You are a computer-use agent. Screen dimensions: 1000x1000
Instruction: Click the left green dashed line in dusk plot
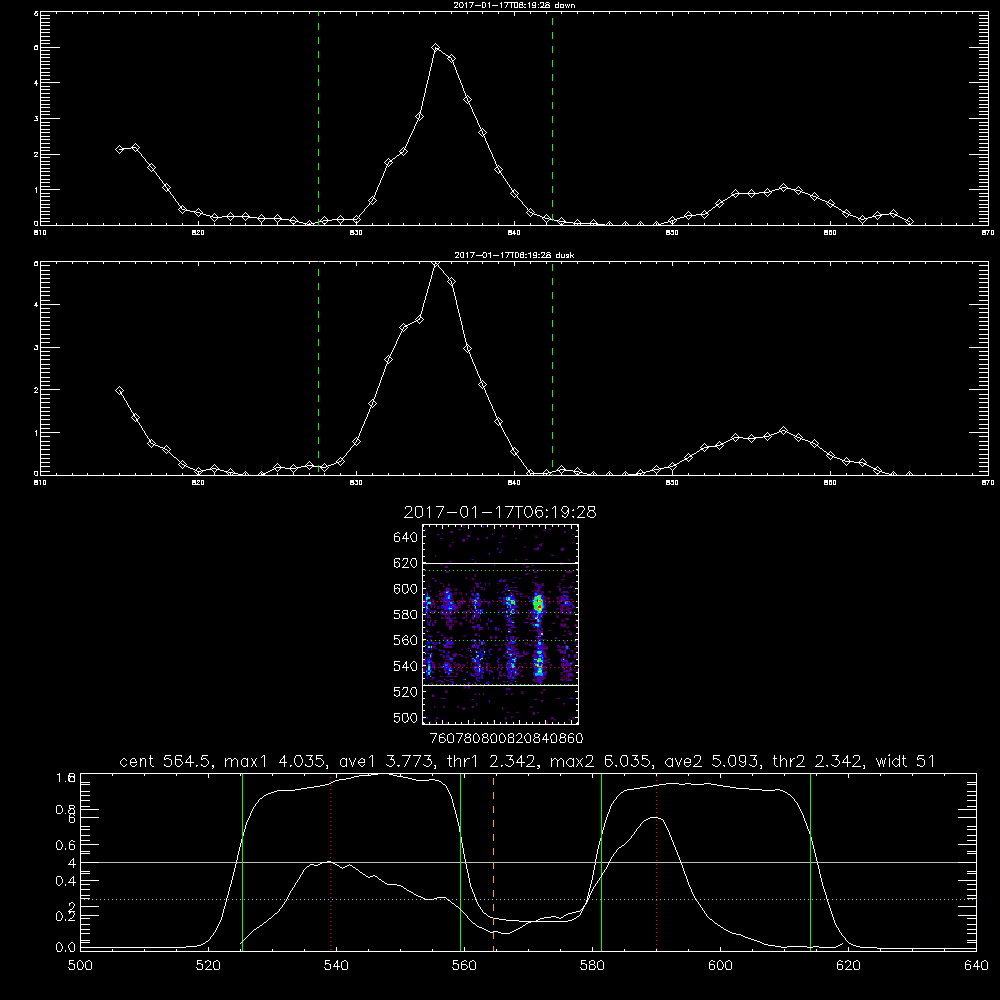318,368
